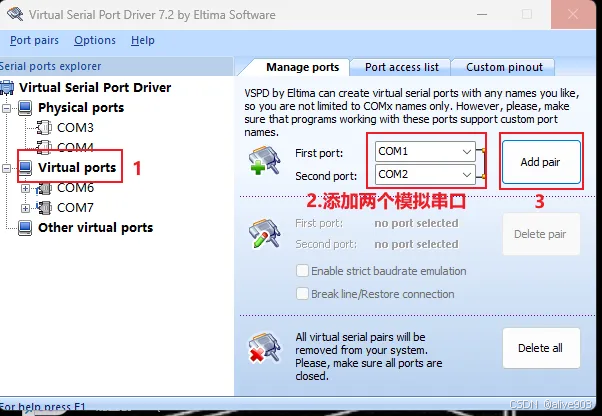Click the Virtual ports computer icon

pyautogui.click(x=25, y=168)
